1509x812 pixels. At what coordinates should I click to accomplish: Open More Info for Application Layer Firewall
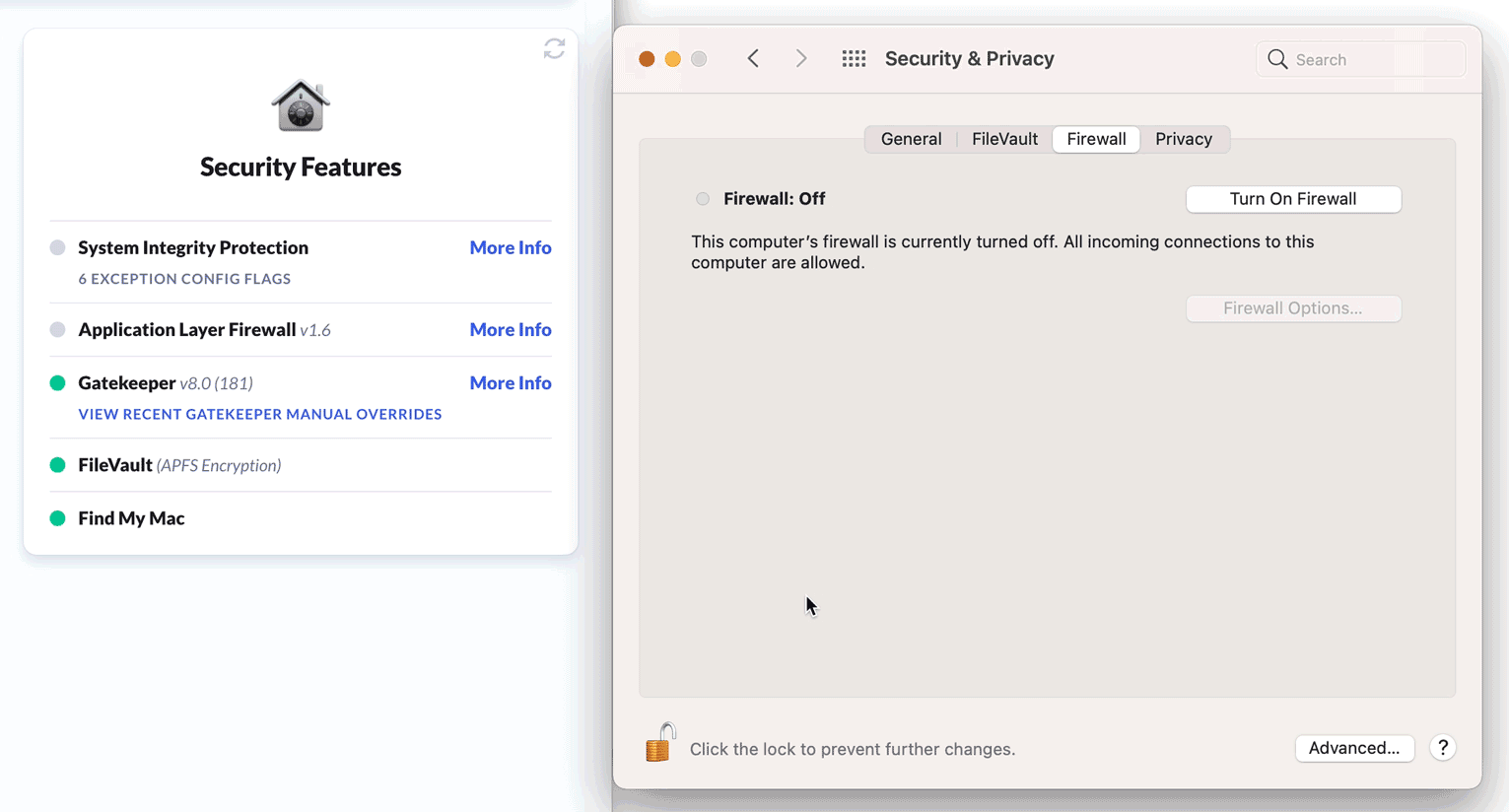click(510, 330)
